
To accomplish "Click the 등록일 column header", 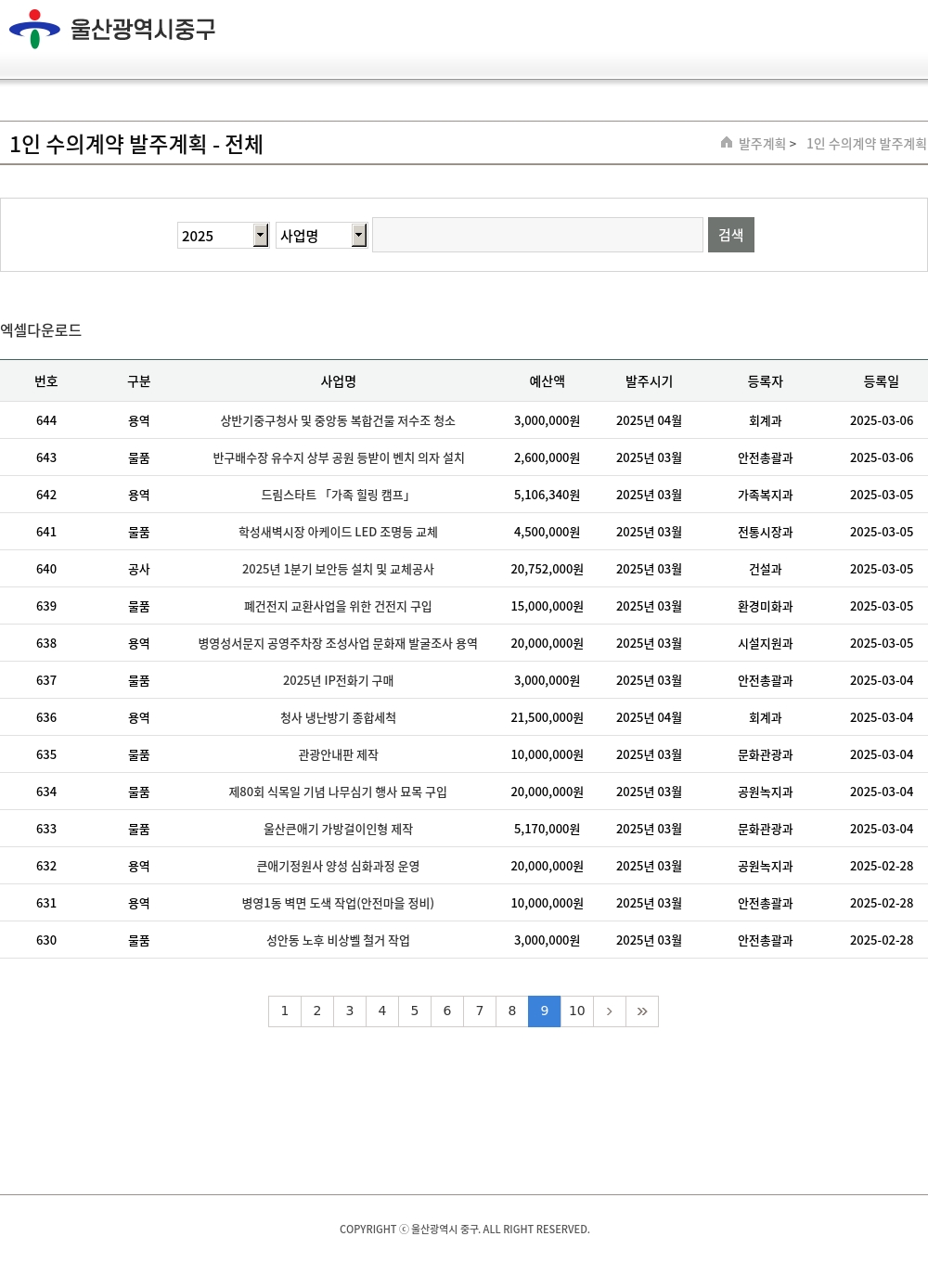I will click(882, 381).
